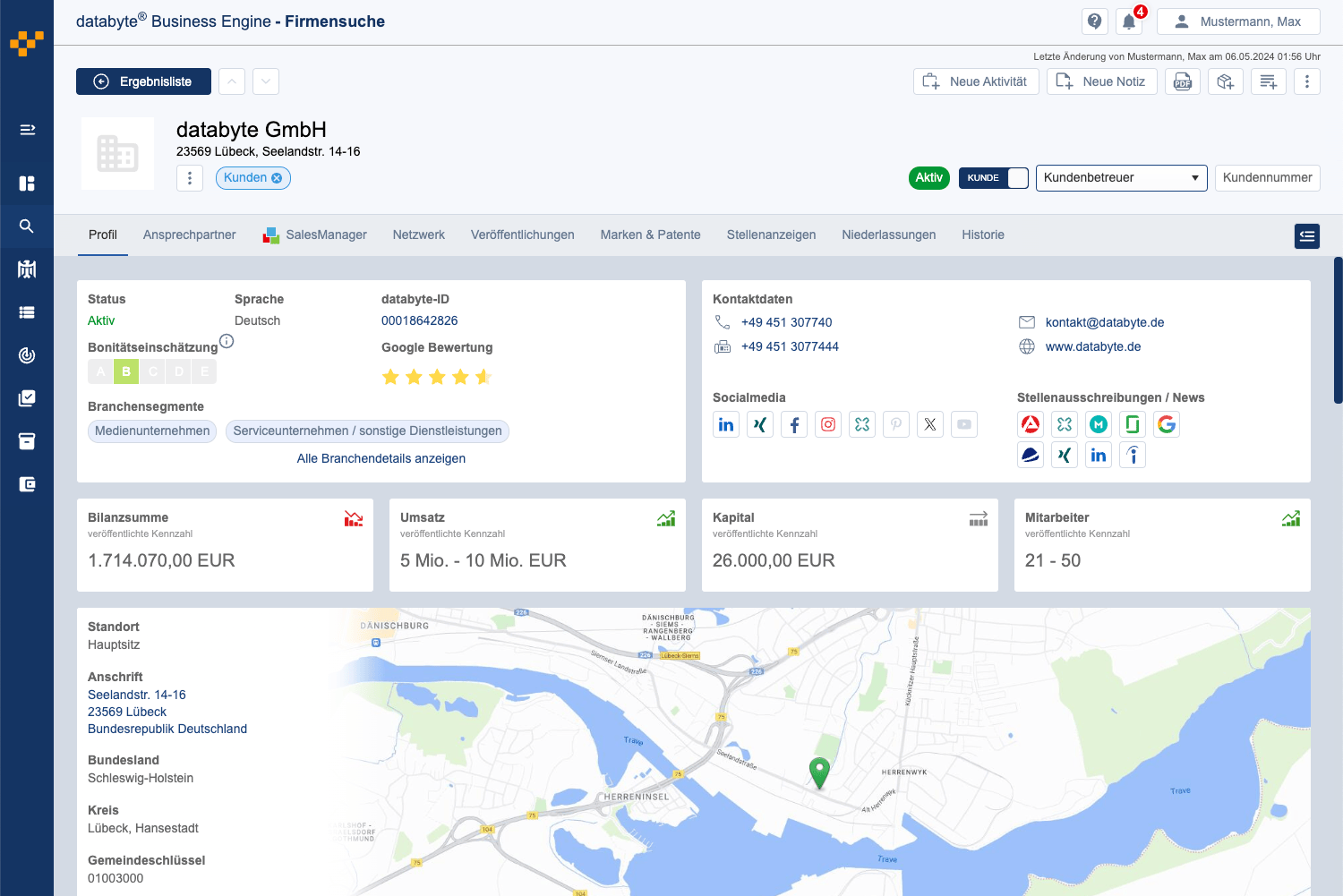Click the Indeed icon under Stellenausschreibungen
This screenshot has height=896, width=1343.
point(1133,455)
